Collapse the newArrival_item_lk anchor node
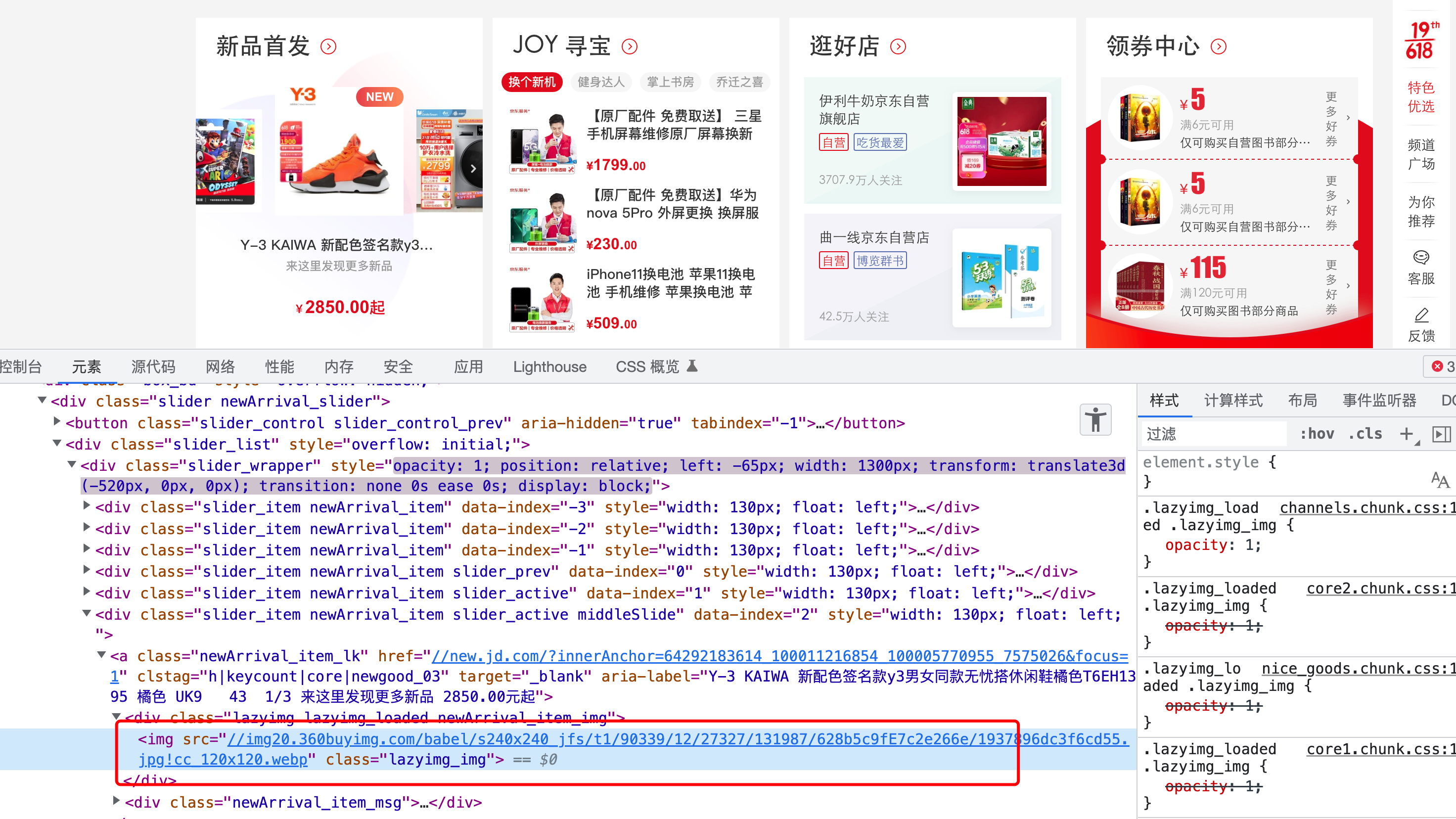This screenshot has width=1456, height=819. 101,656
